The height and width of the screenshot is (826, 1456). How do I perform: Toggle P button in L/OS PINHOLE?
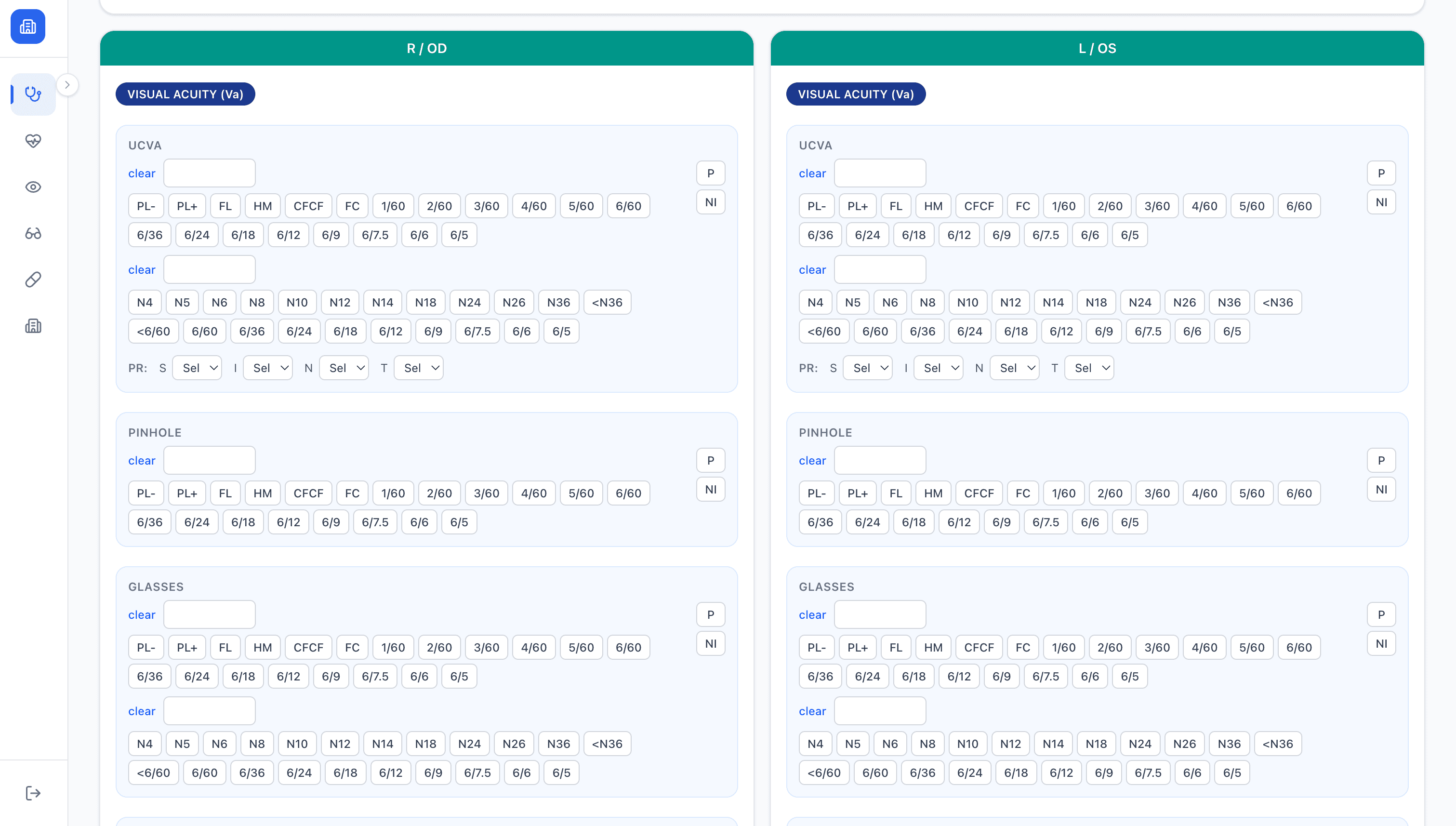(1381, 461)
